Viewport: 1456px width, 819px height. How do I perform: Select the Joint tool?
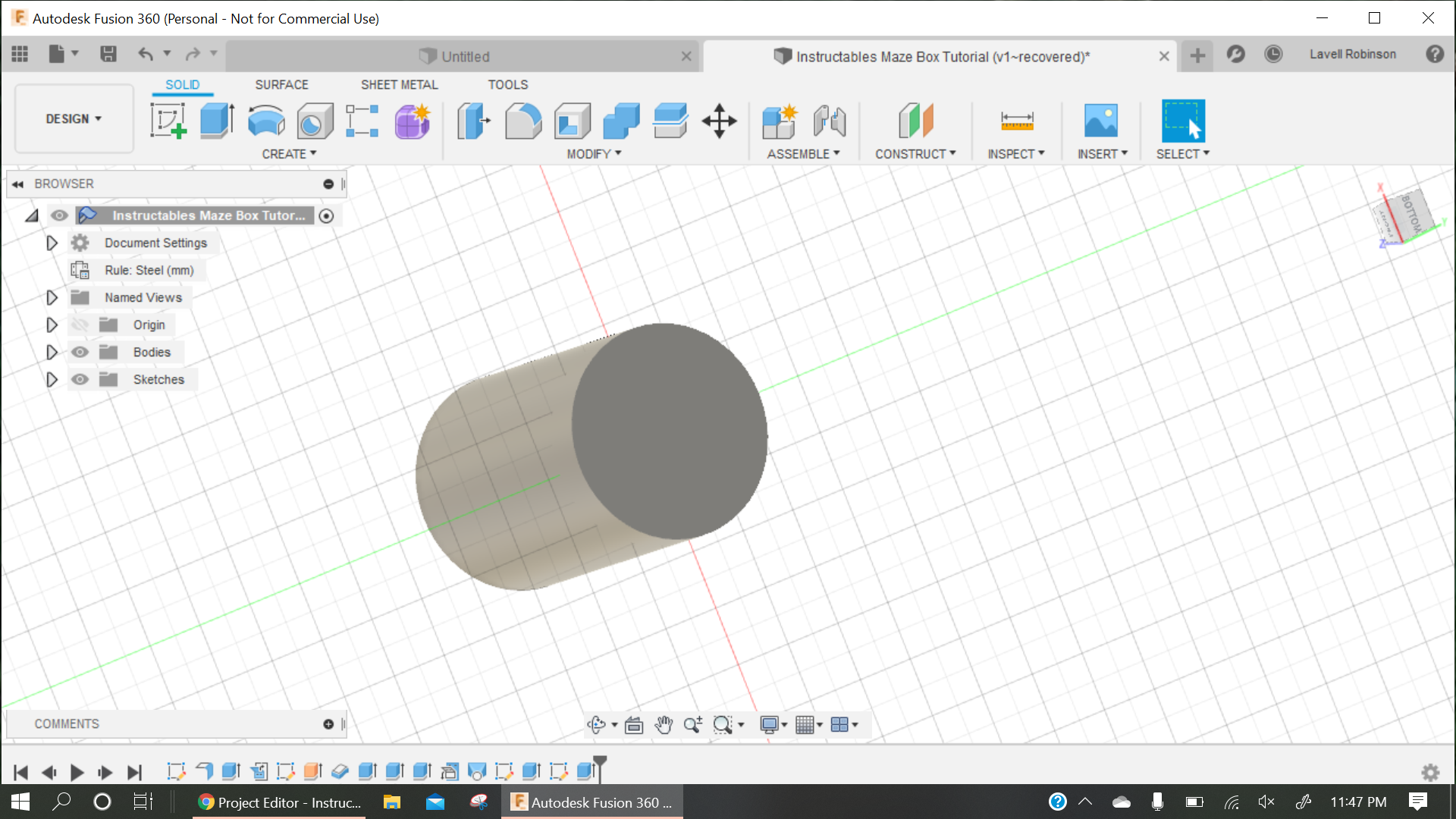point(830,121)
